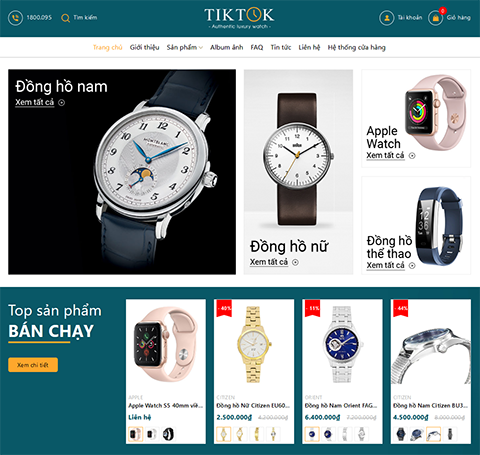This screenshot has width=480, height=455.
Task: Click the Đồng hồ nam Montblanc banner image
Action: pyautogui.click(x=122, y=172)
